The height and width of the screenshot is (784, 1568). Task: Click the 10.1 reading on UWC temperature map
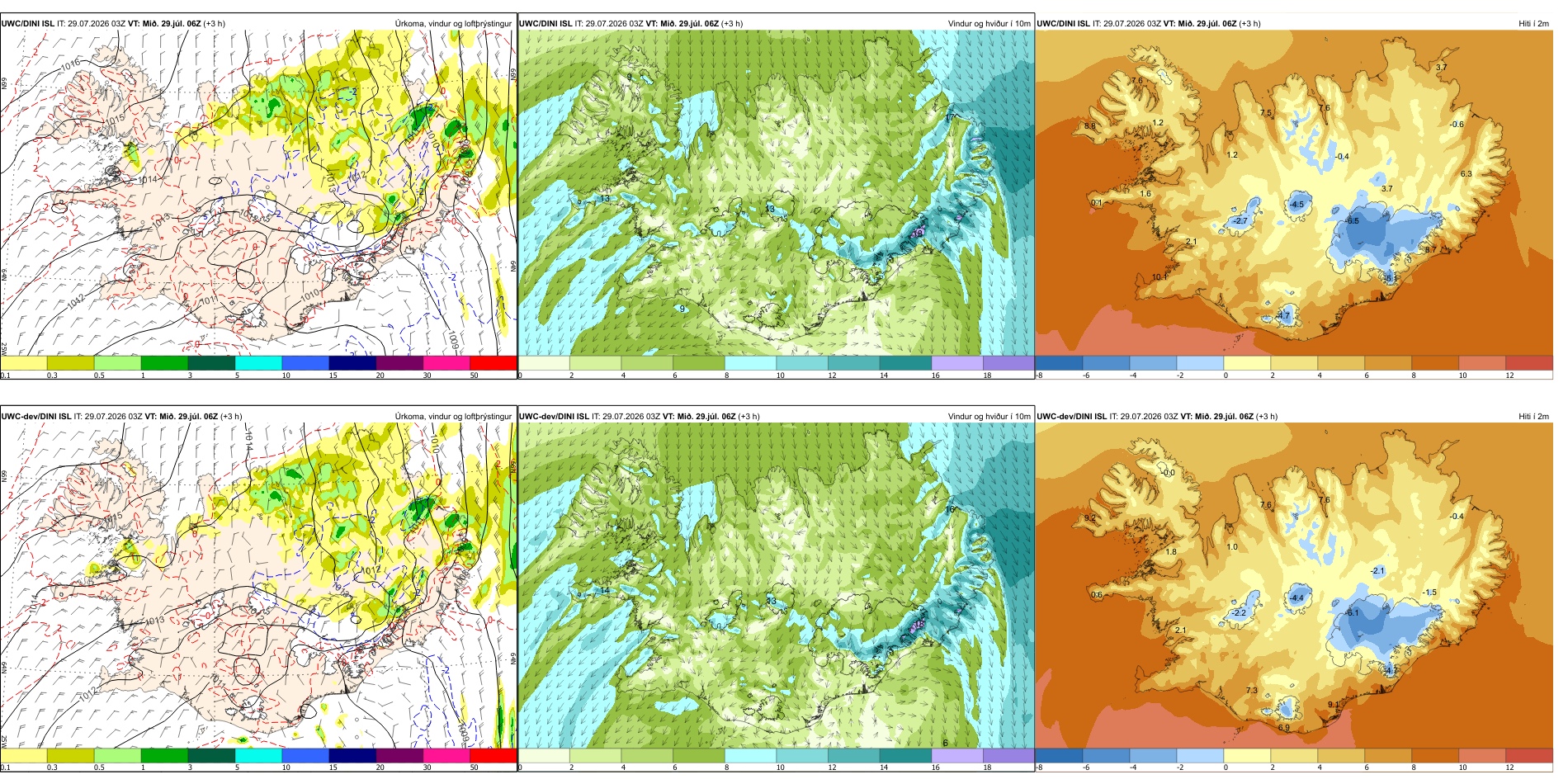coord(1159,277)
